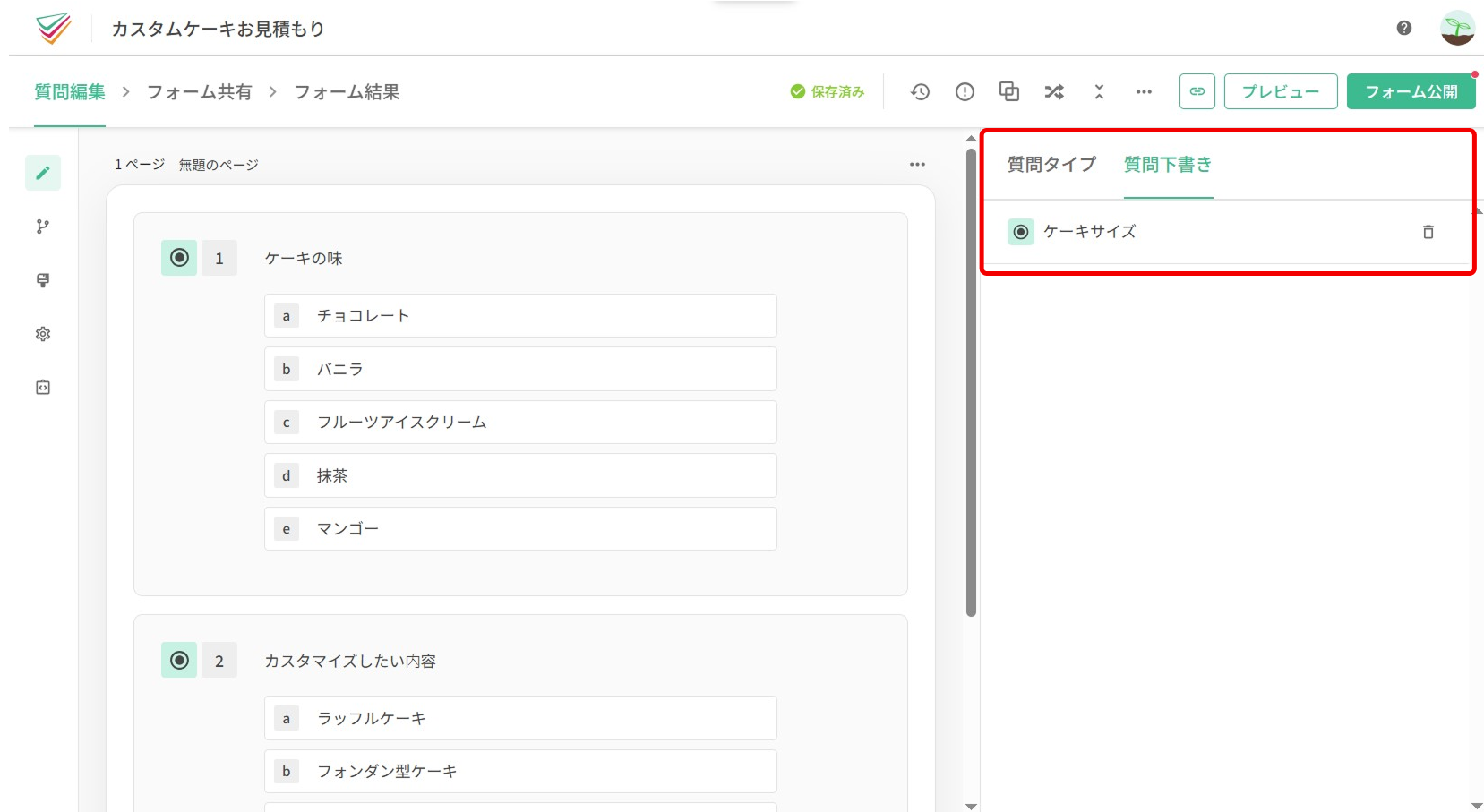Edit option フォンダン型ケーキ
1484x812 pixels.
pyautogui.click(x=520, y=771)
